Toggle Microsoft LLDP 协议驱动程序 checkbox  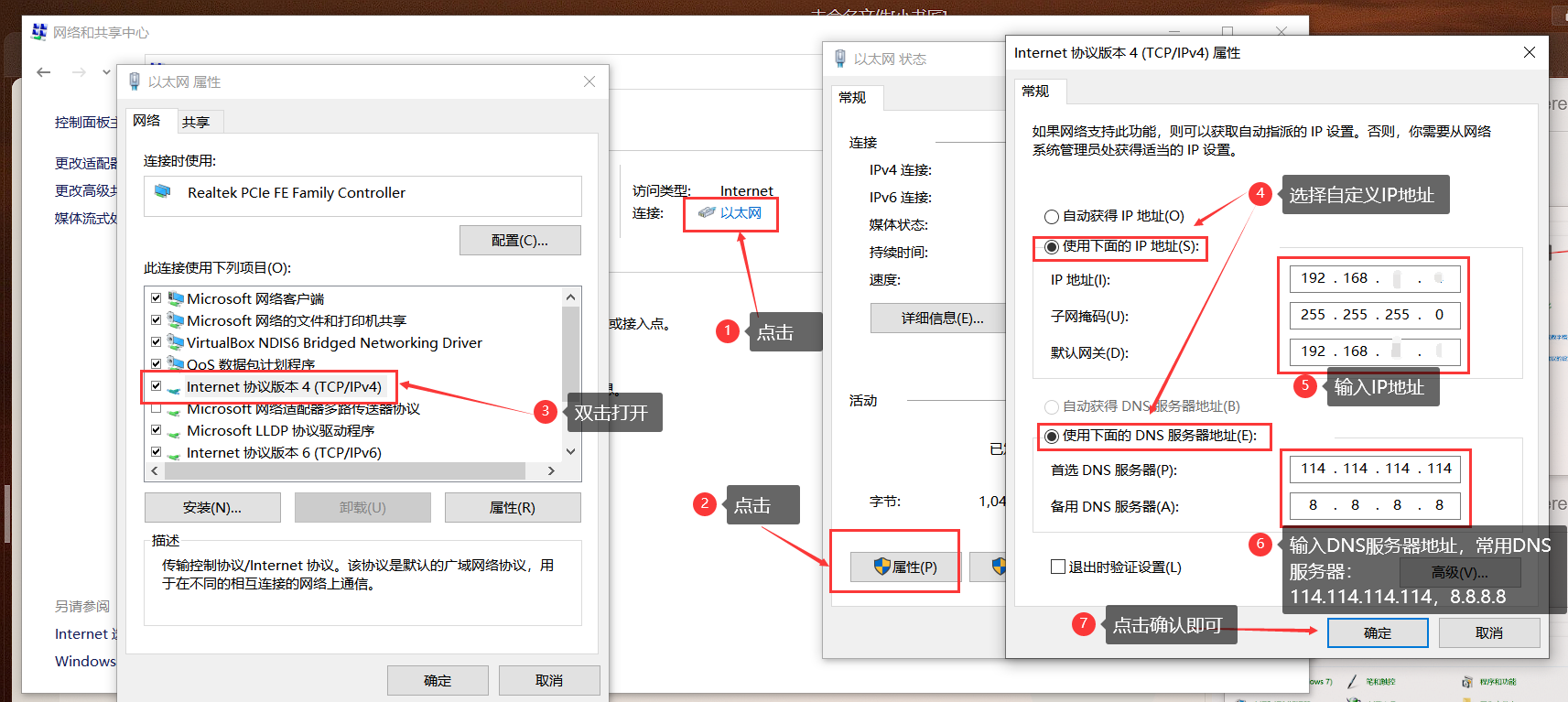[156, 430]
